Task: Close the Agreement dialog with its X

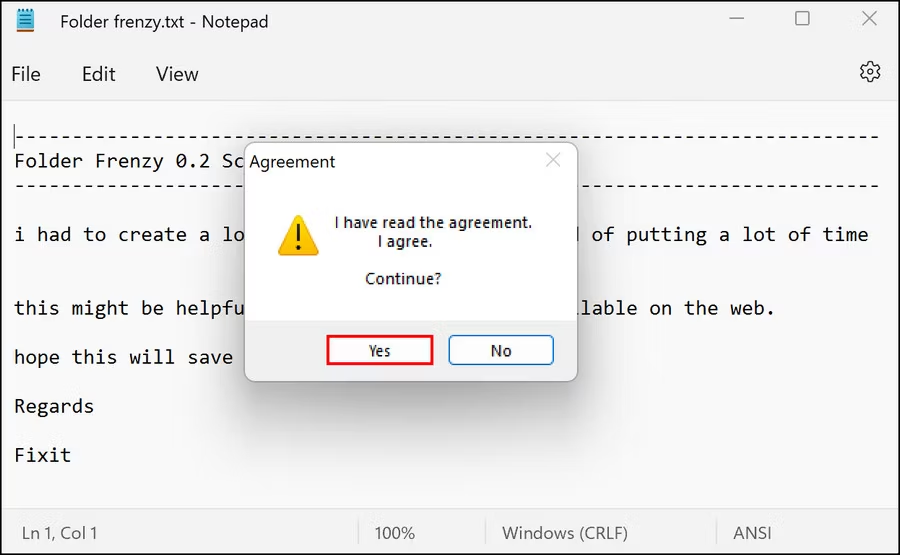Action: coord(553,160)
